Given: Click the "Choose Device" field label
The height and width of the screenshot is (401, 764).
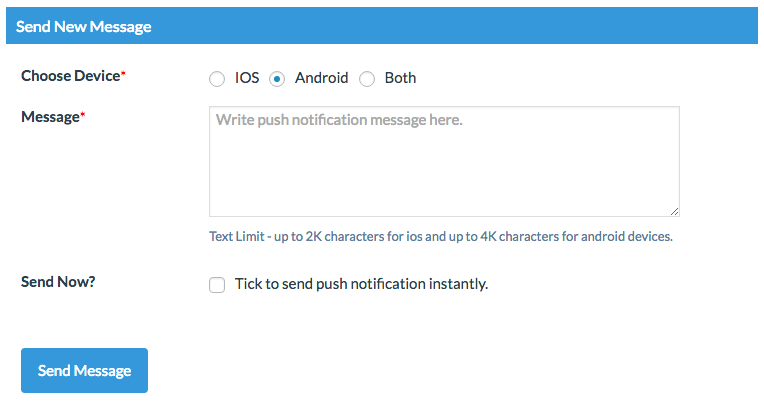Looking at the screenshot, I should click(70, 76).
